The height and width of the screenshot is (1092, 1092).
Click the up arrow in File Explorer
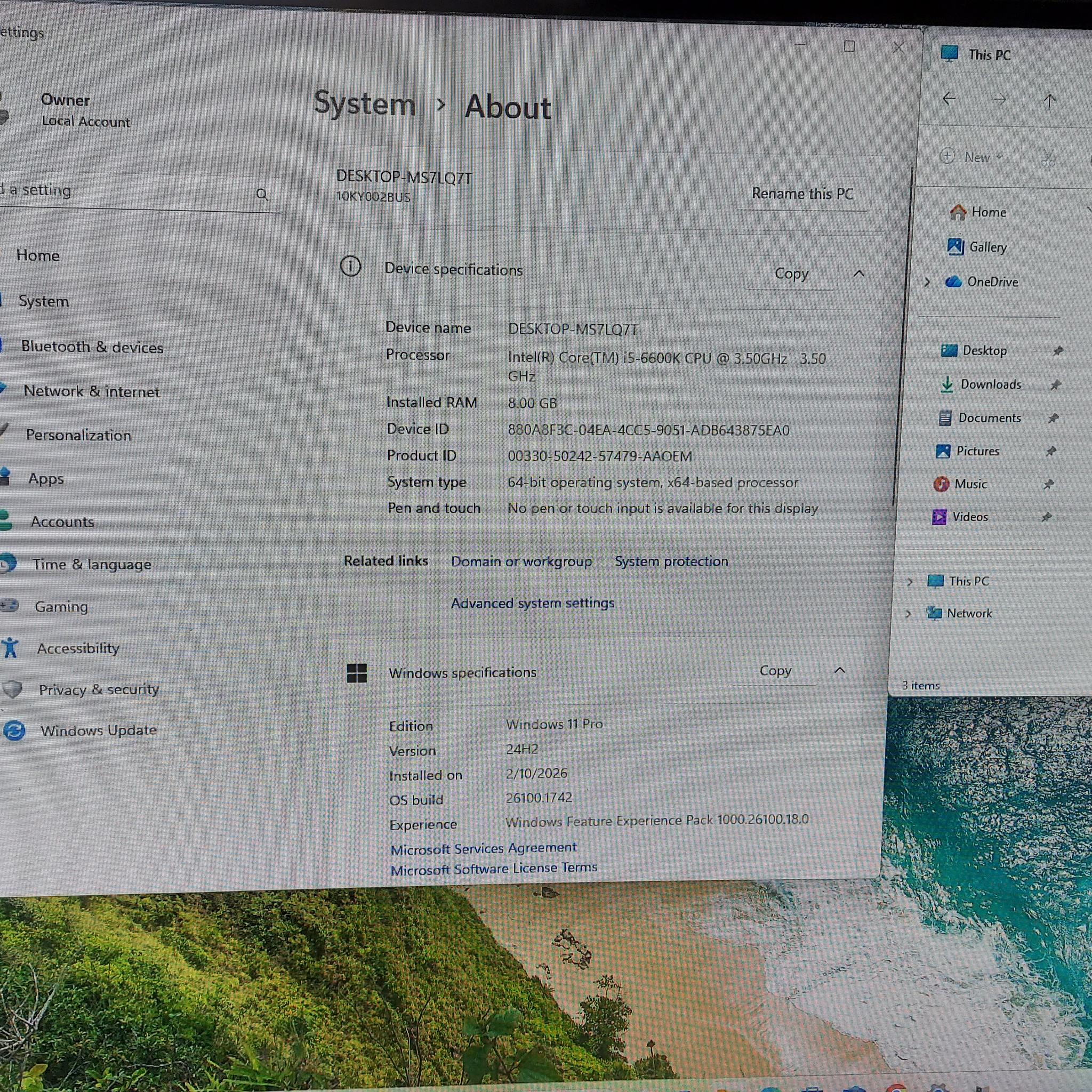pos(1049,101)
